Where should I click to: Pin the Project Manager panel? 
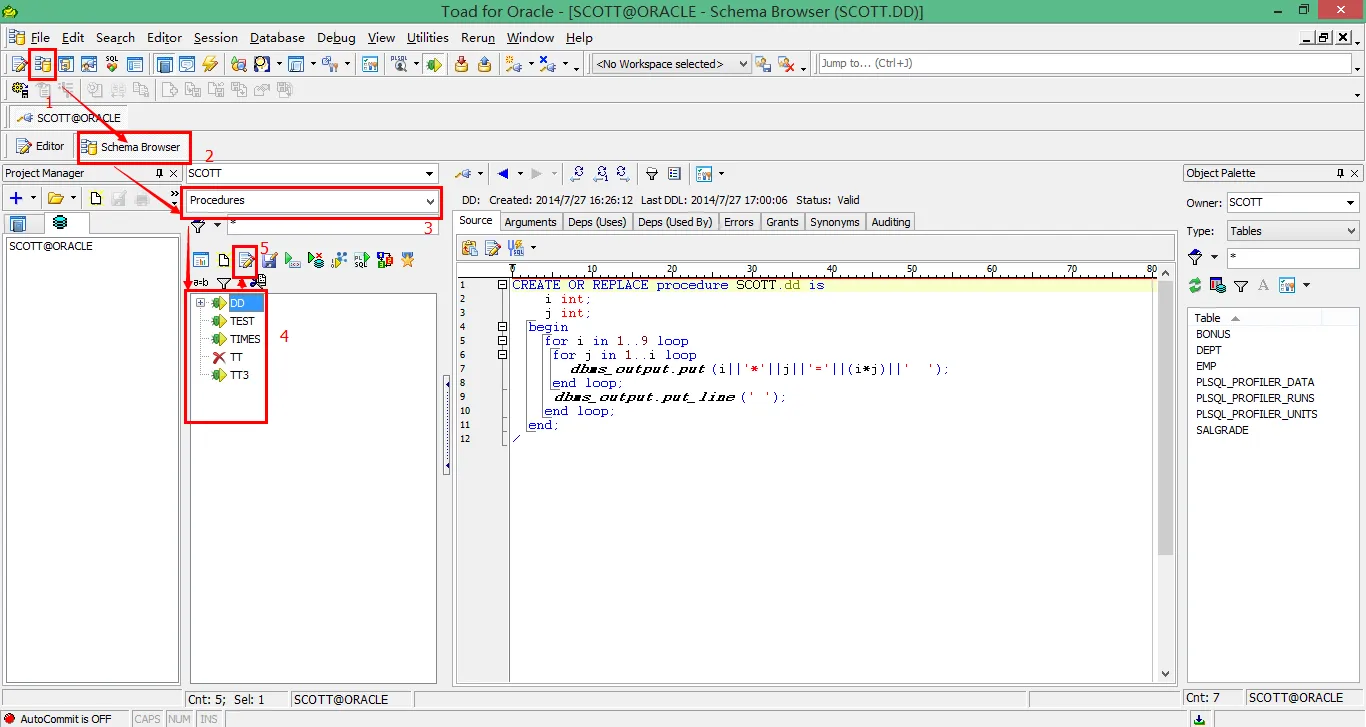159,173
